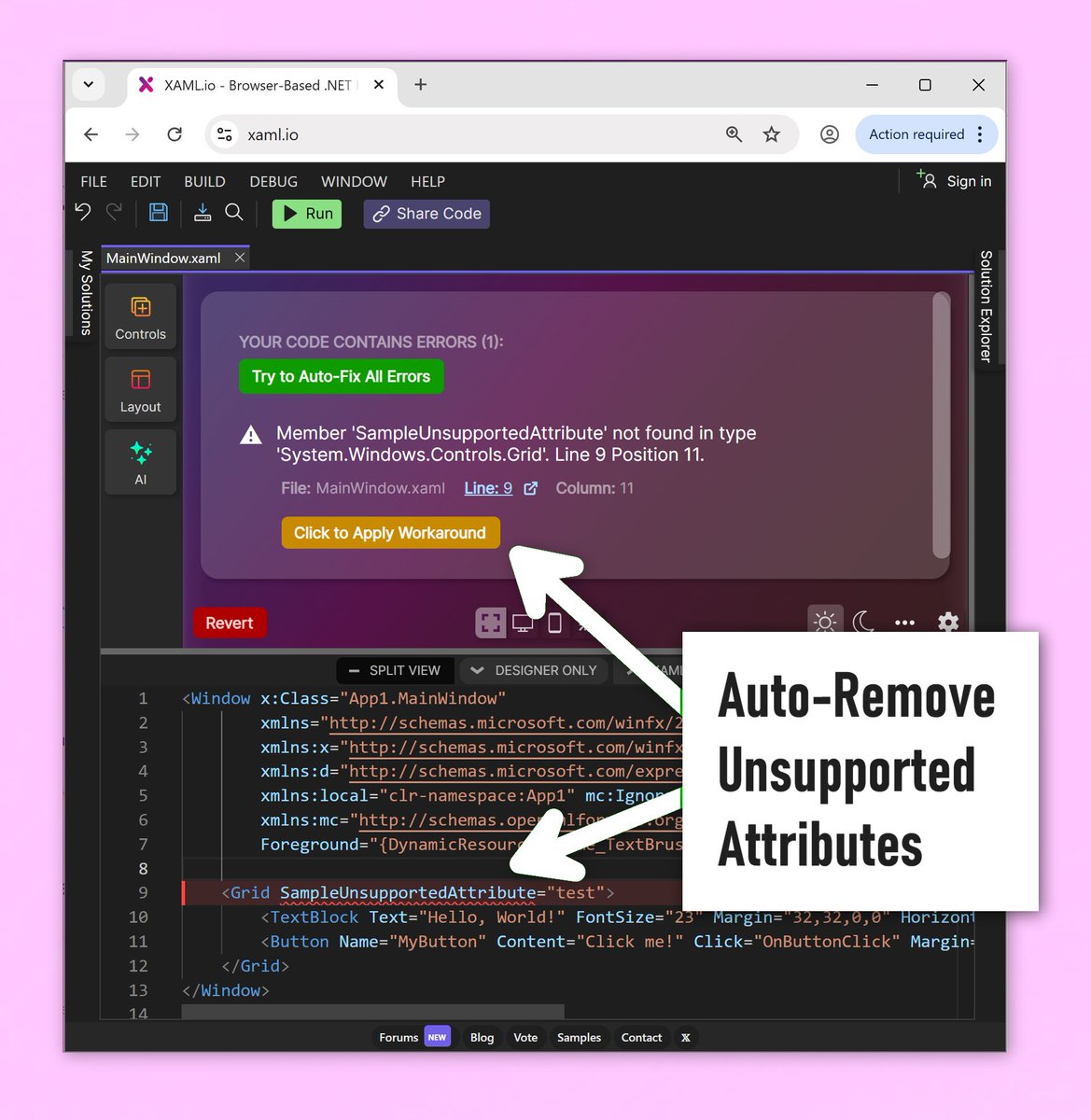The image size is (1091, 1120).
Task: Open the AI assistant panel
Action: pyautogui.click(x=140, y=462)
